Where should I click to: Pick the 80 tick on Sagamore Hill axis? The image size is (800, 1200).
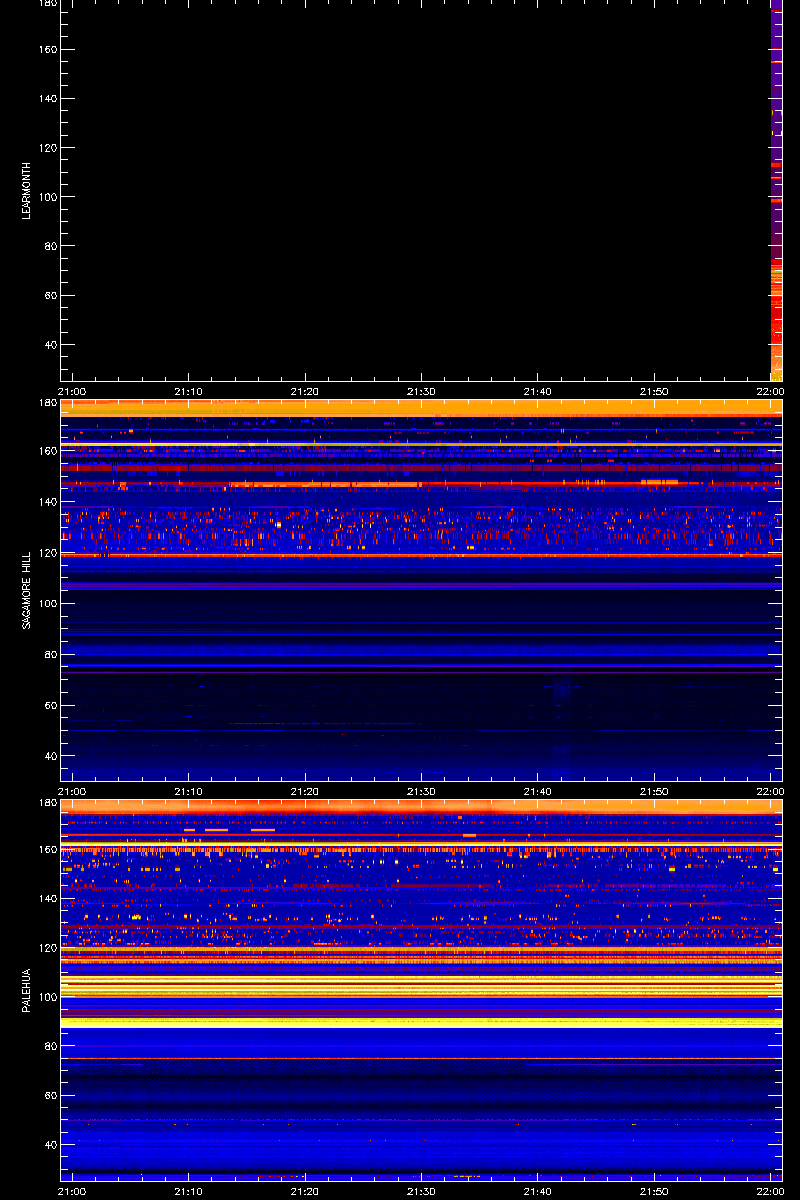(x=50, y=654)
